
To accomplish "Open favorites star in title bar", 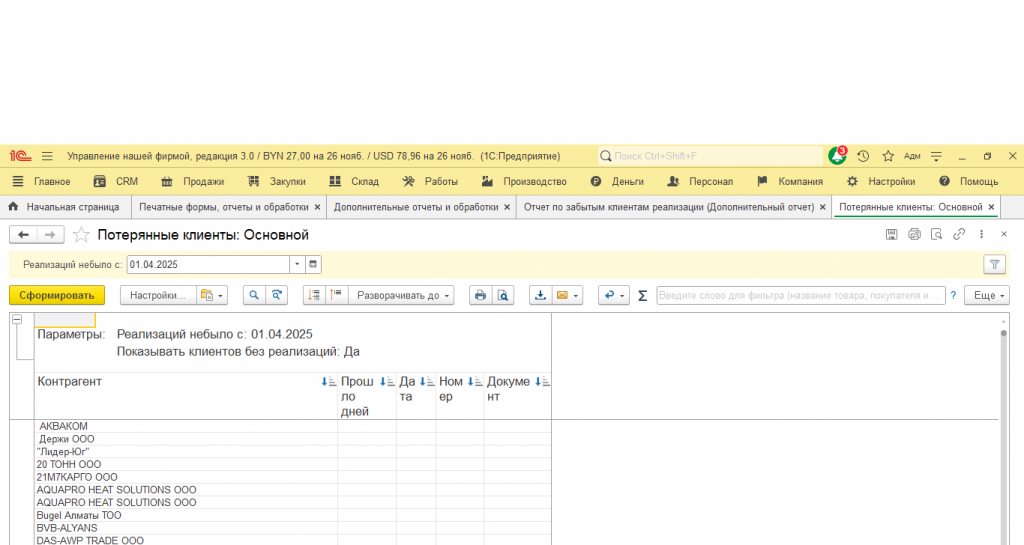I will pyautogui.click(x=888, y=156).
